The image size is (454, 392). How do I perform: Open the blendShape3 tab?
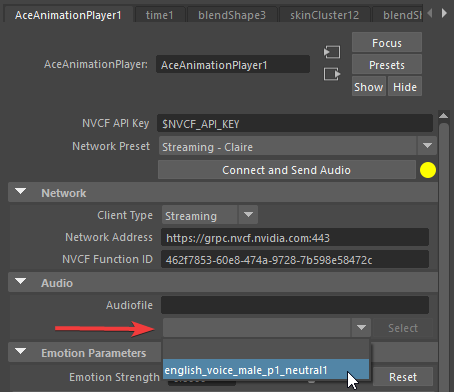(x=232, y=15)
